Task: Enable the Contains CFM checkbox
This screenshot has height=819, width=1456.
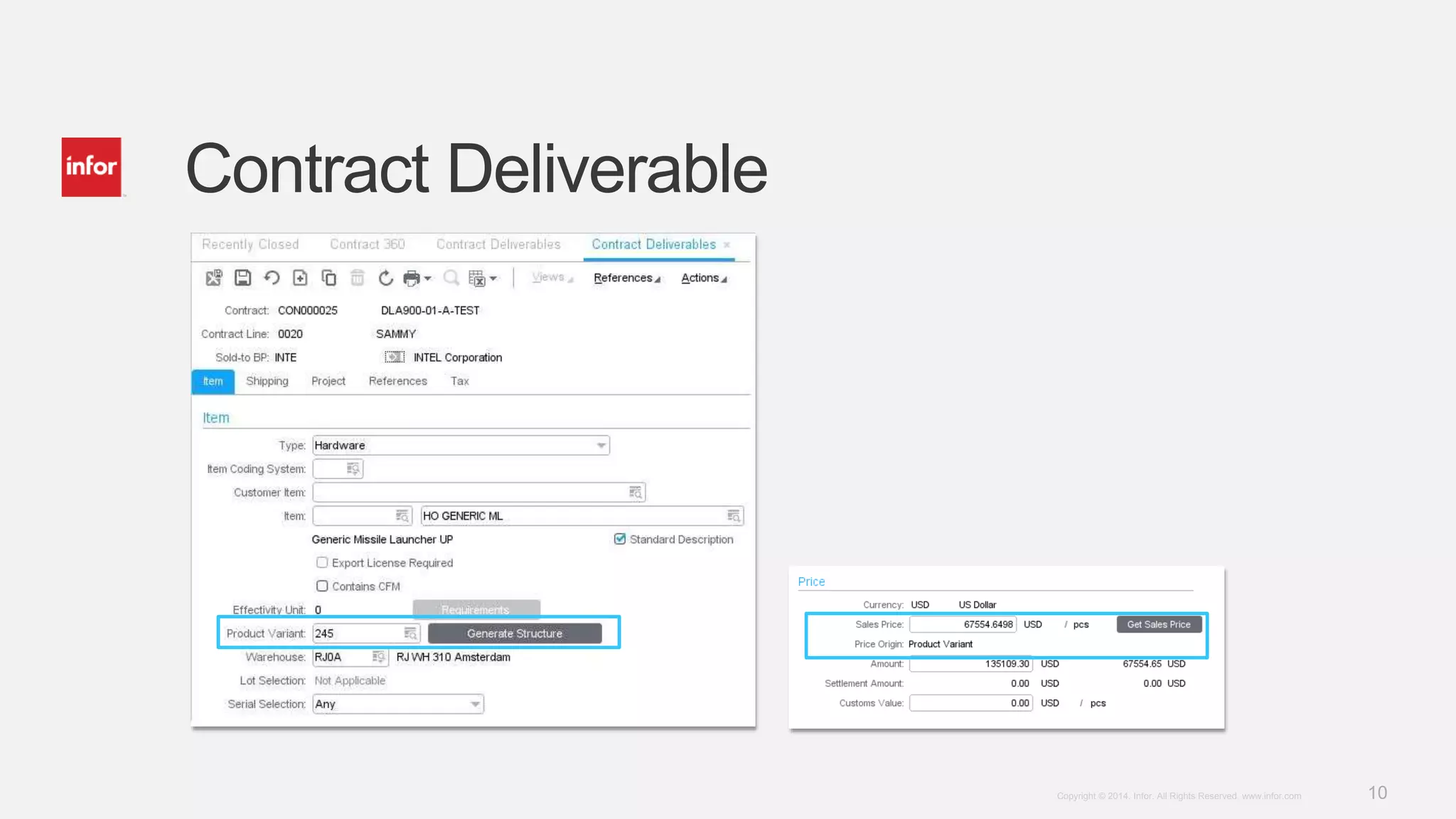Action: coord(322,586)
